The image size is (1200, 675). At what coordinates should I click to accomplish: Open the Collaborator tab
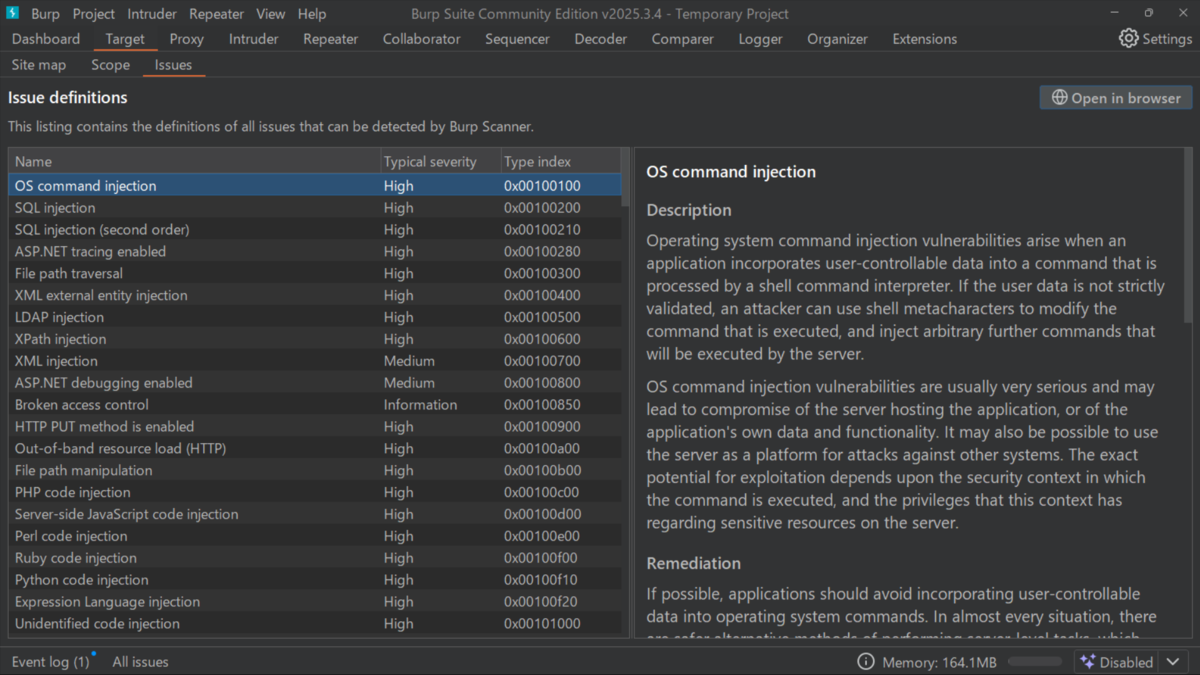click(x=421, y=39)
